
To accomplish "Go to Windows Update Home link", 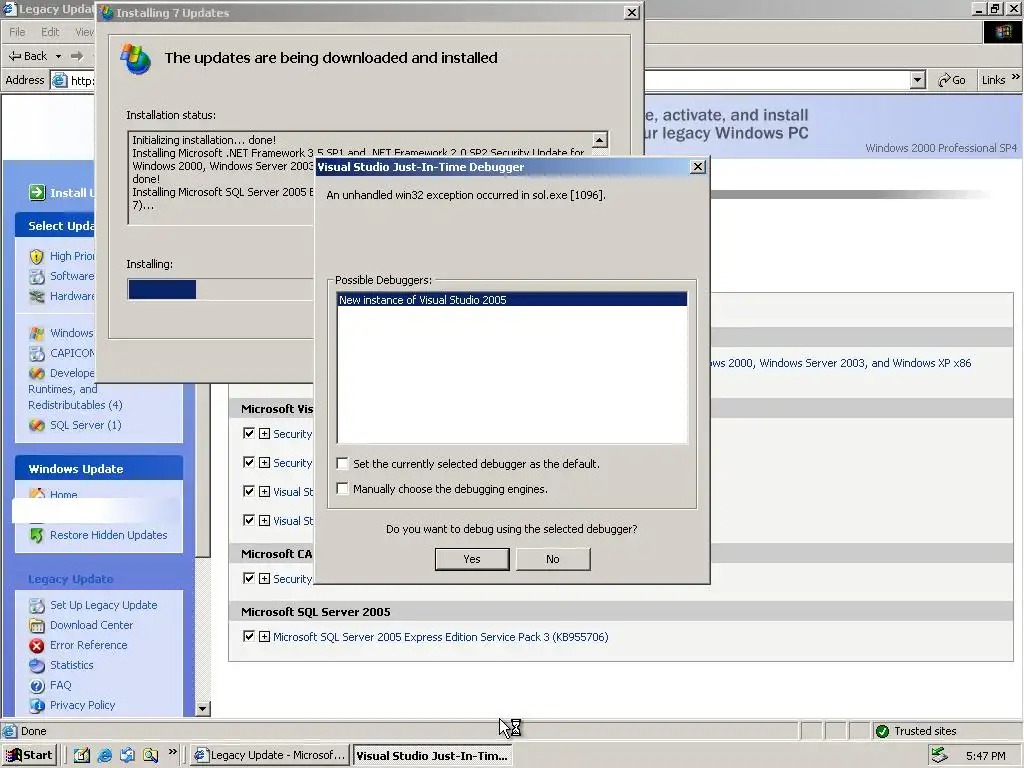I will tap(63, 494).
